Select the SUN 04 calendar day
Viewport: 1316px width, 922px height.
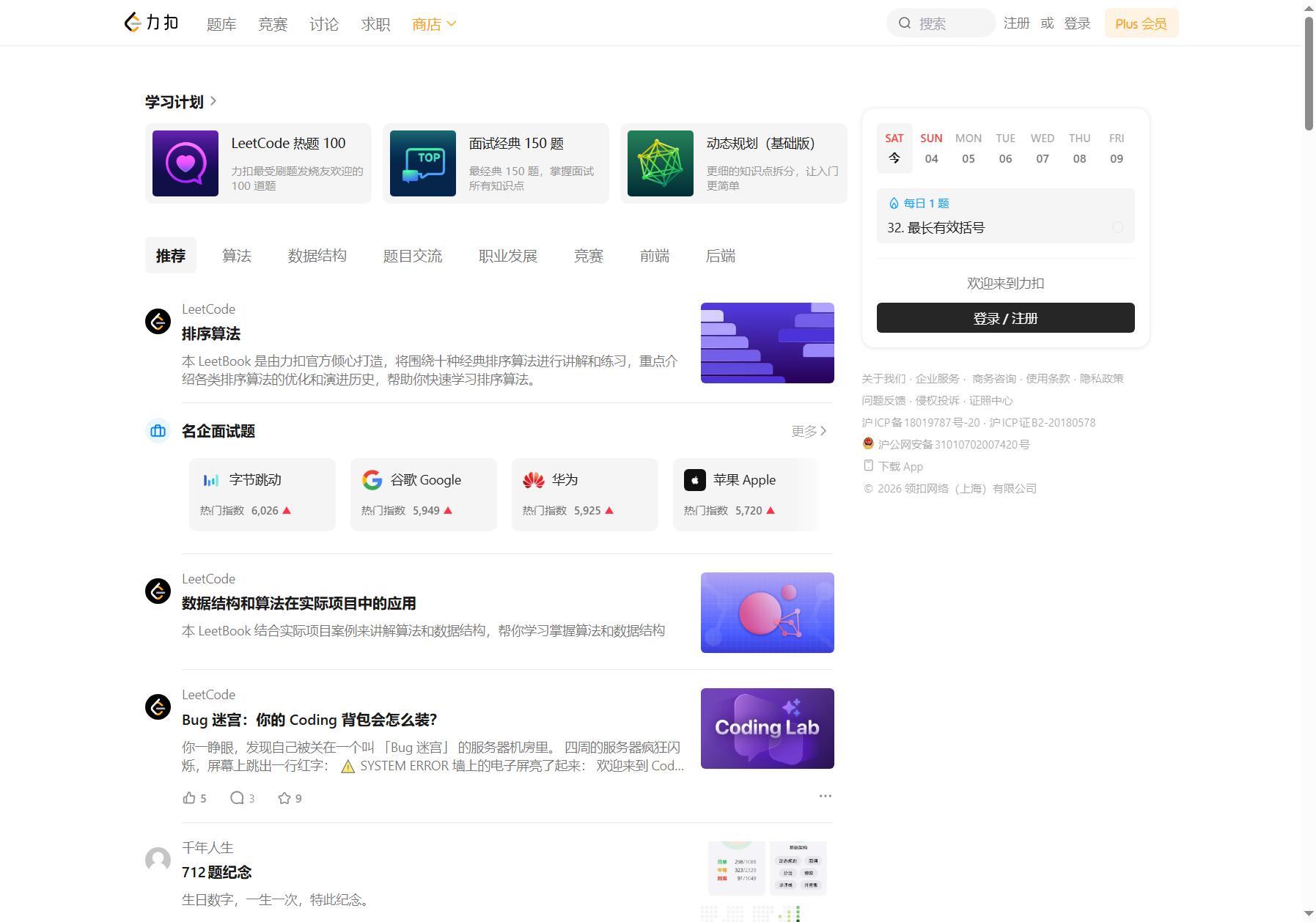931,149
